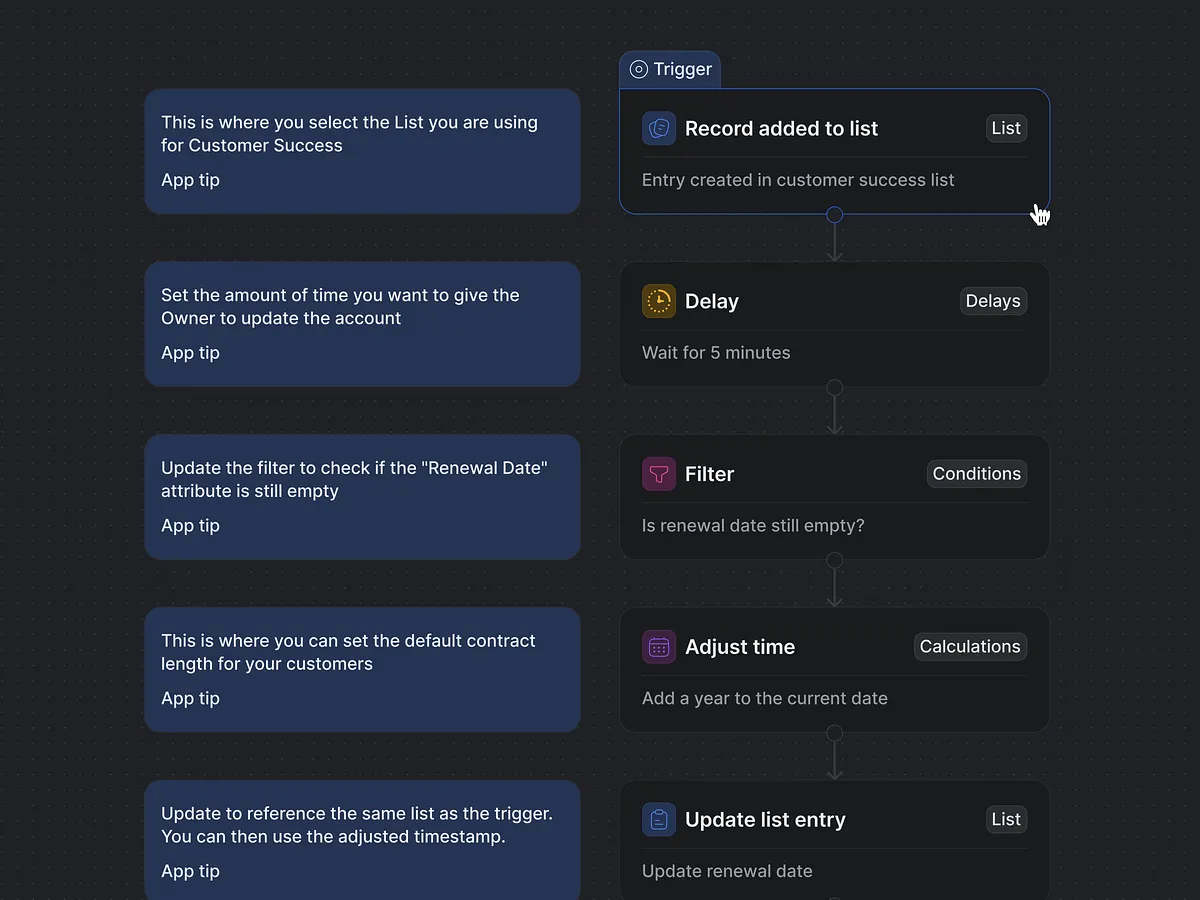
Task: Click the App tip about default contract length
Action: (190, 698)
